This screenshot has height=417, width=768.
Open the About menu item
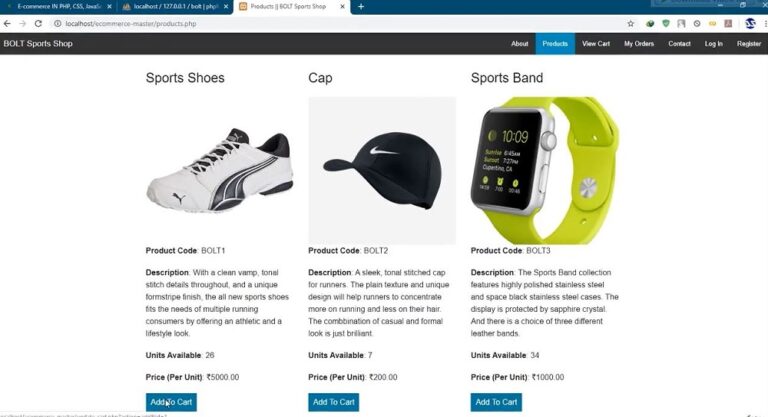[520, 44]
